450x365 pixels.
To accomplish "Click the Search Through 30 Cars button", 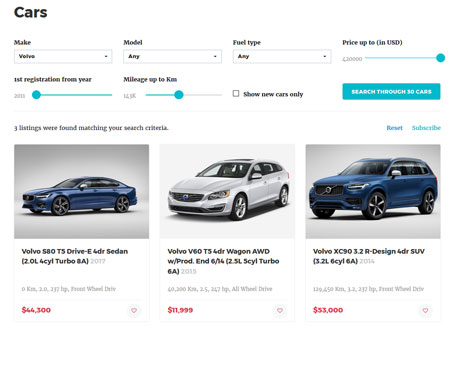I will click(x=391, y=91).
